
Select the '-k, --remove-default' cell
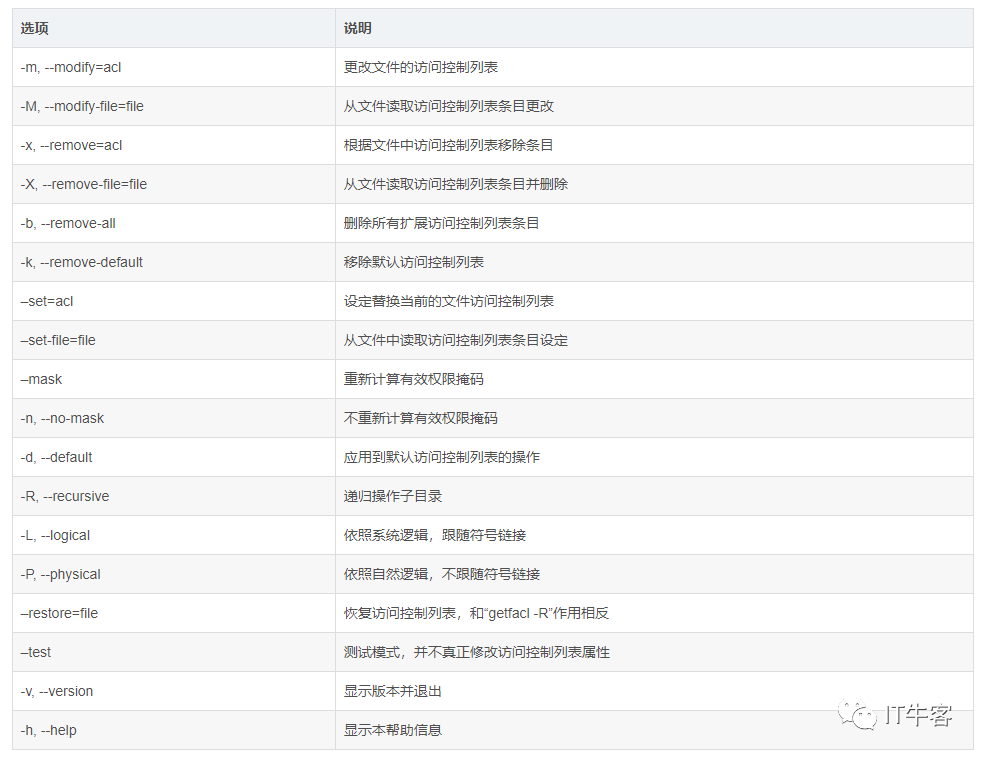(x=174, y=262)
